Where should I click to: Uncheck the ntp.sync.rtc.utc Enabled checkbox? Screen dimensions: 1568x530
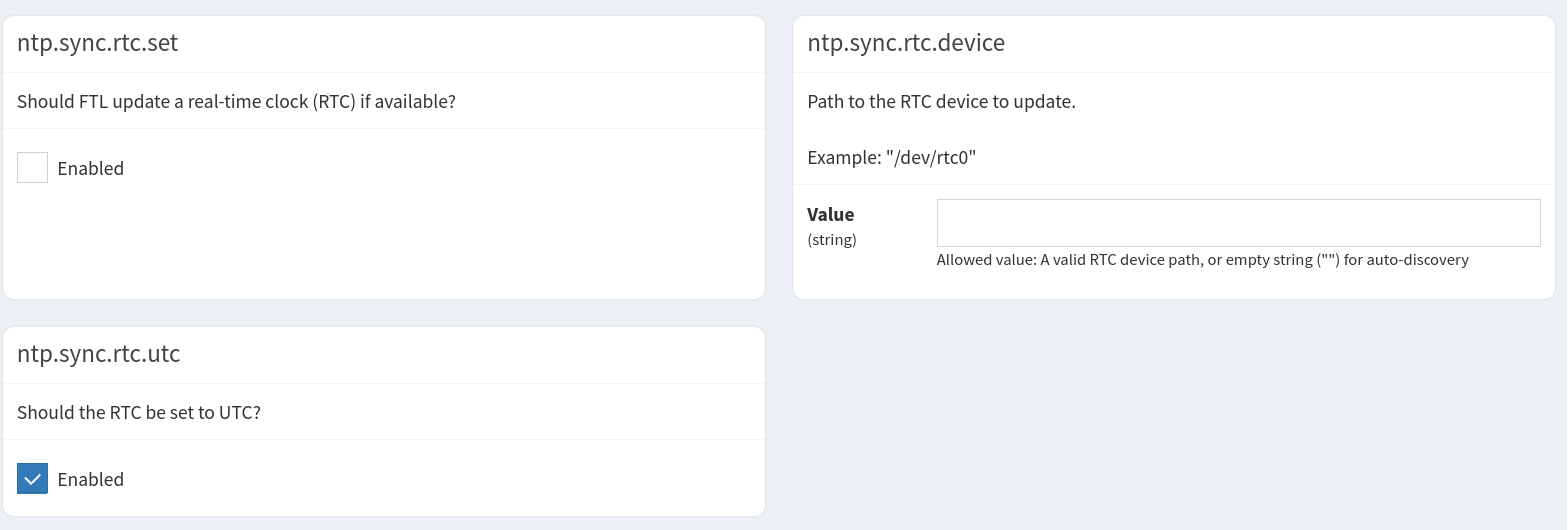click(32, 479)
